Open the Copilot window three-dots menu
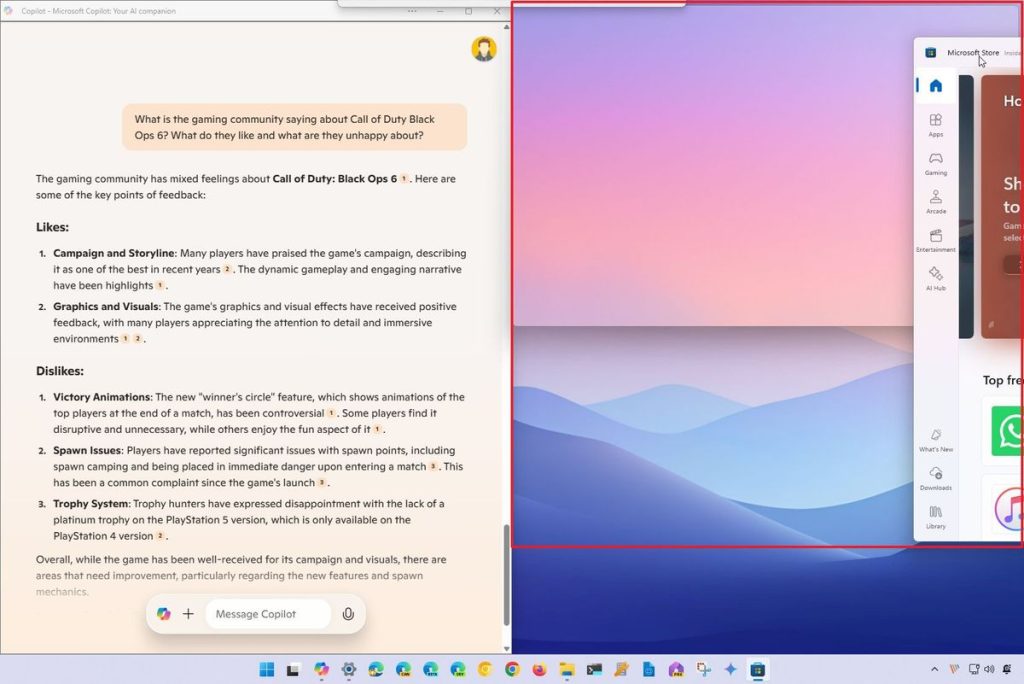This screenshot has width=1024, height=684. click(412, 10)
